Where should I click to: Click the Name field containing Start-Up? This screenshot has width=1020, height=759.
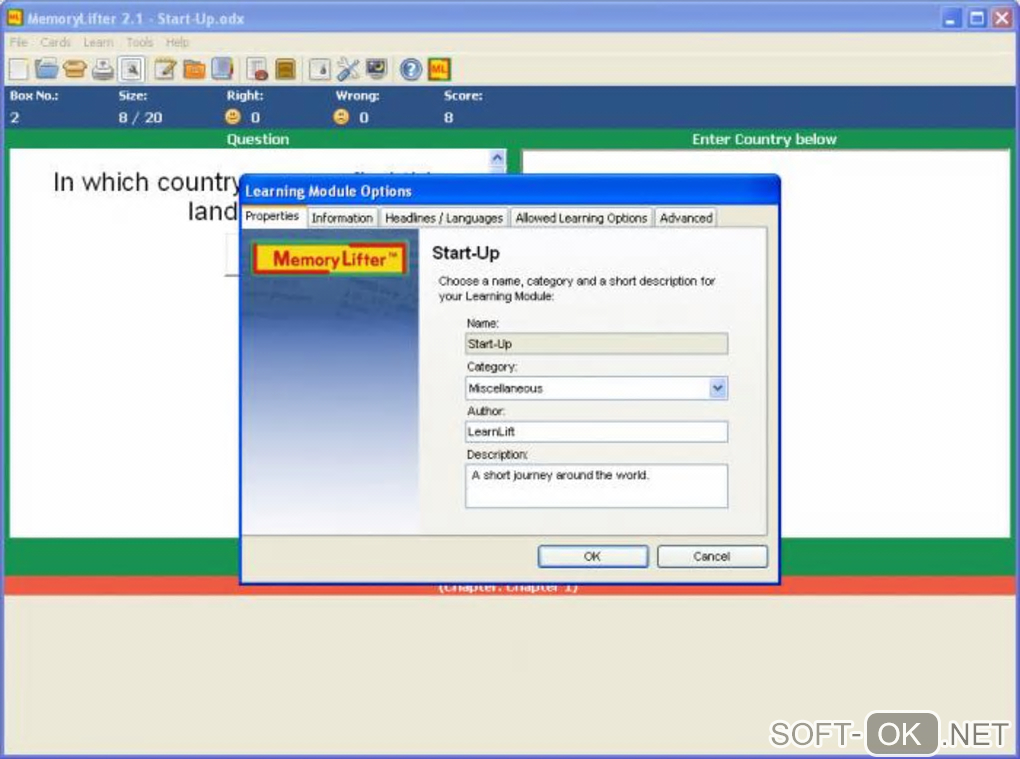pos(597,344)
